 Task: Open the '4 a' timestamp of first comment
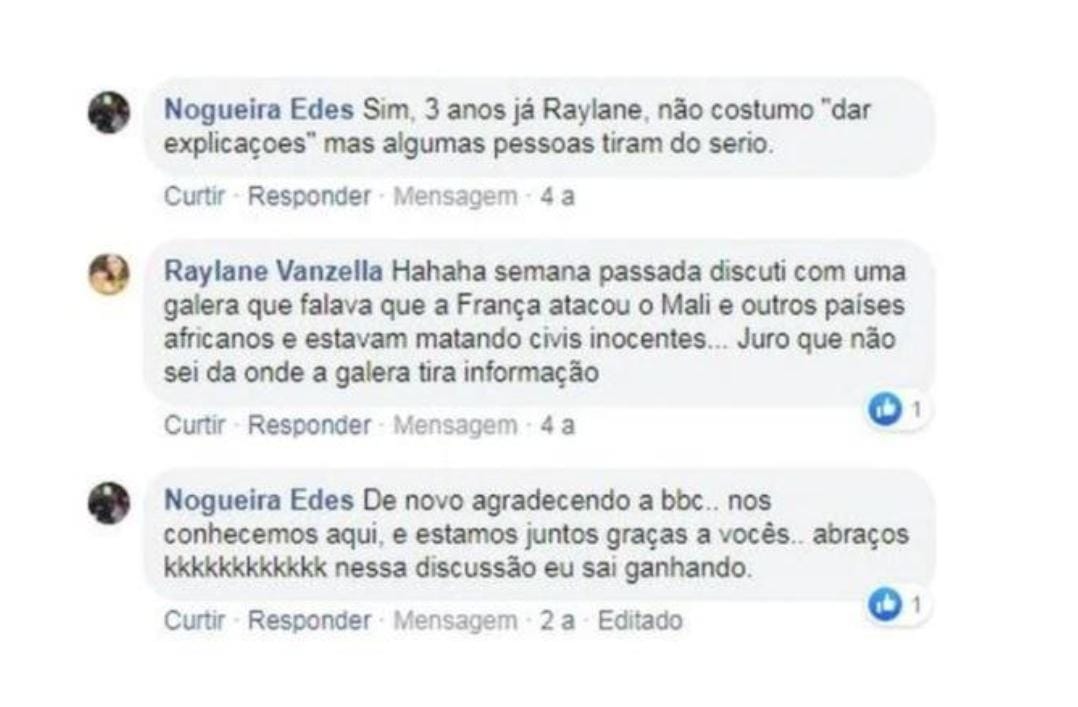(558, 197)
